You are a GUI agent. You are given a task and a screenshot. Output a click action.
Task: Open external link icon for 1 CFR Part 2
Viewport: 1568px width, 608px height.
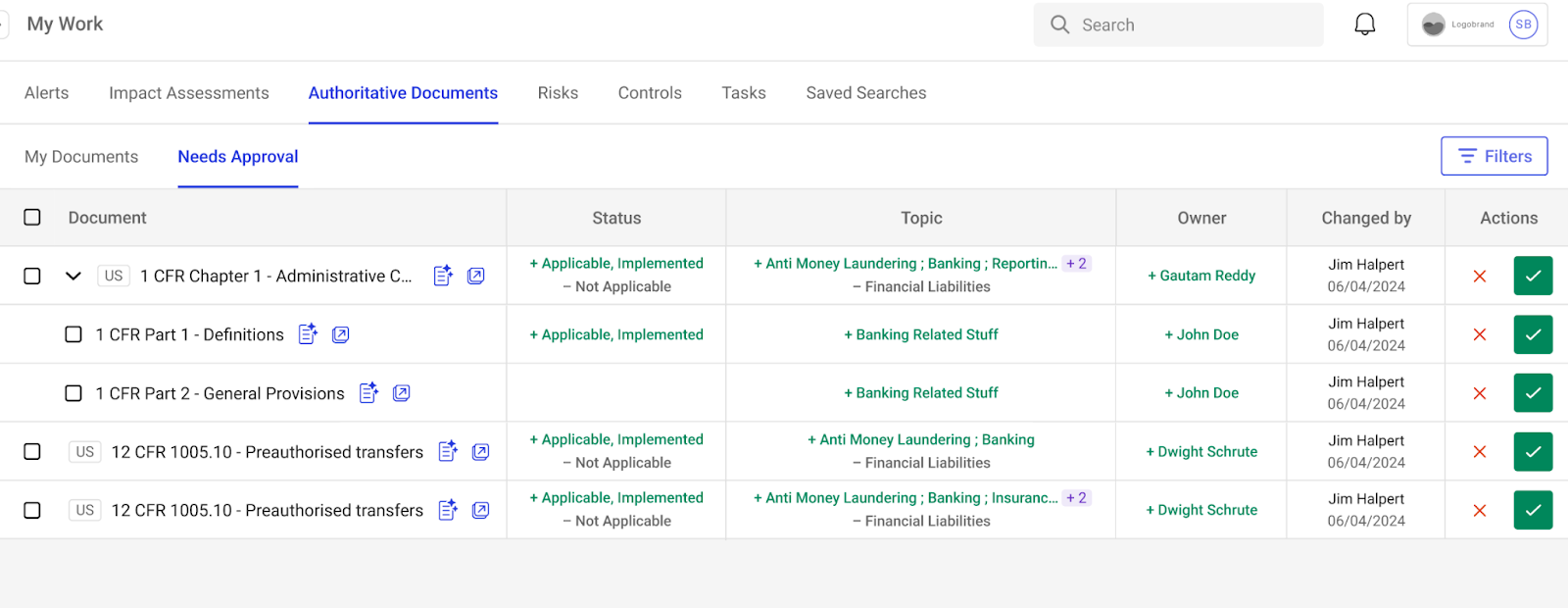point(401,393)
